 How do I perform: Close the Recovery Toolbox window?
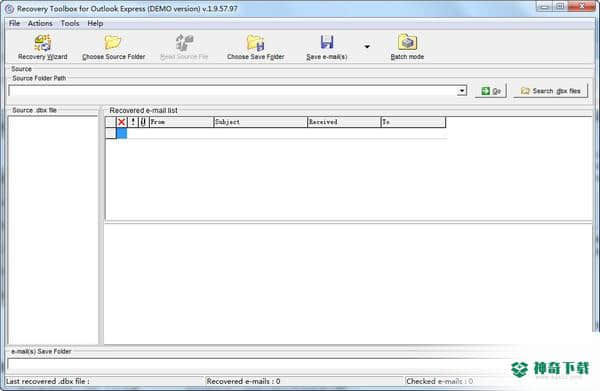(x=582, y=7)
